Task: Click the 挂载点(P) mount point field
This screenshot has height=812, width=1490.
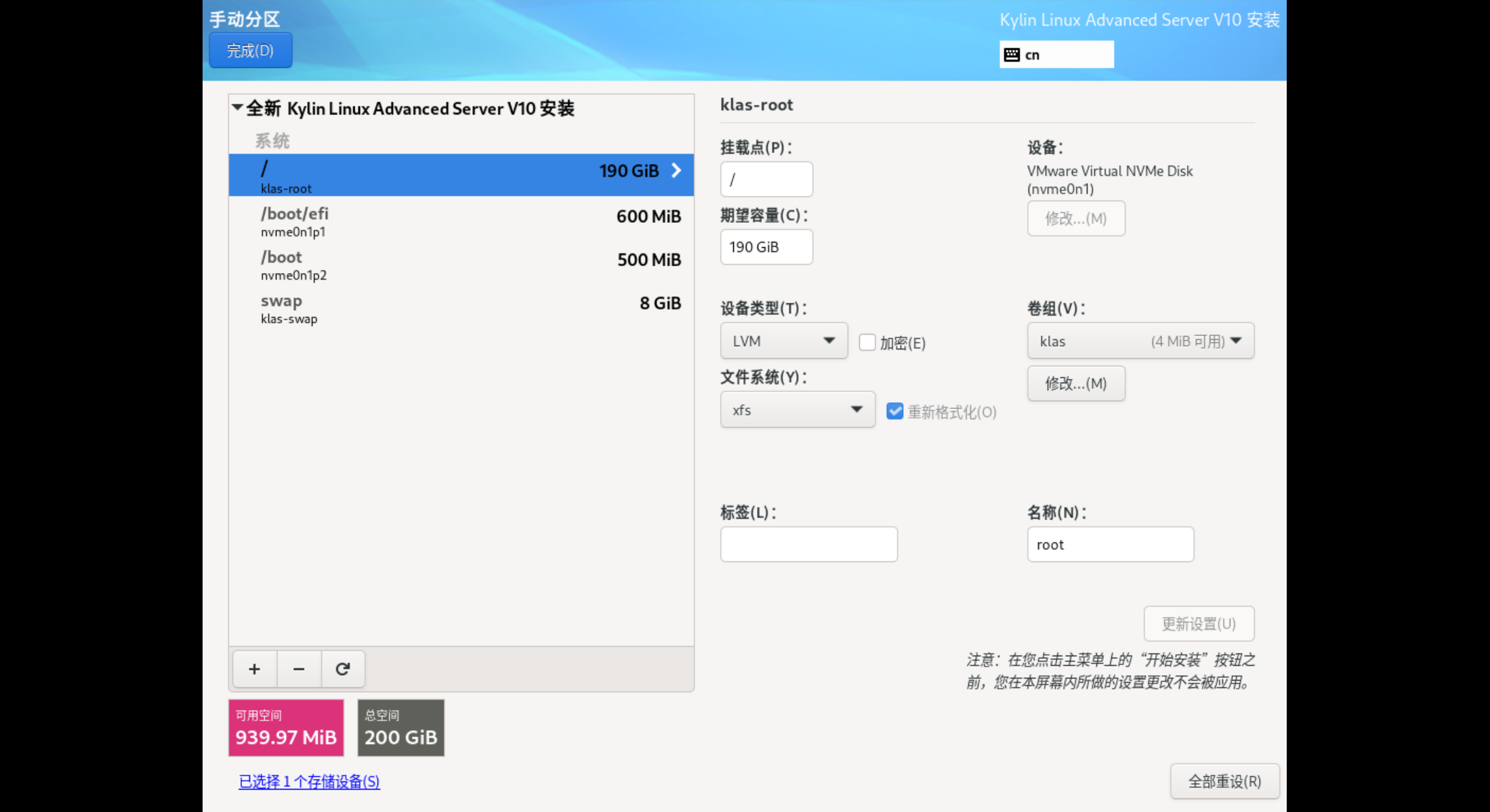Action: point(766,179)
